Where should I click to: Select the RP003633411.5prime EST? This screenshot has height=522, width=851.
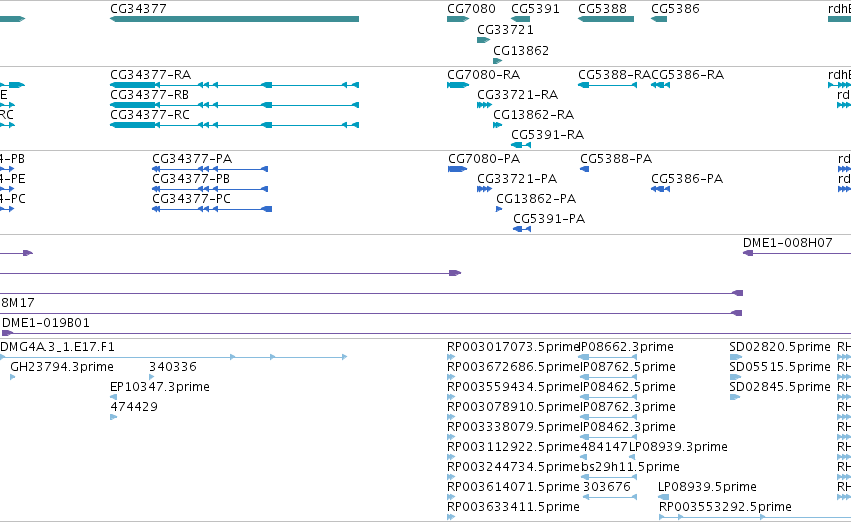tap(451, 517)
